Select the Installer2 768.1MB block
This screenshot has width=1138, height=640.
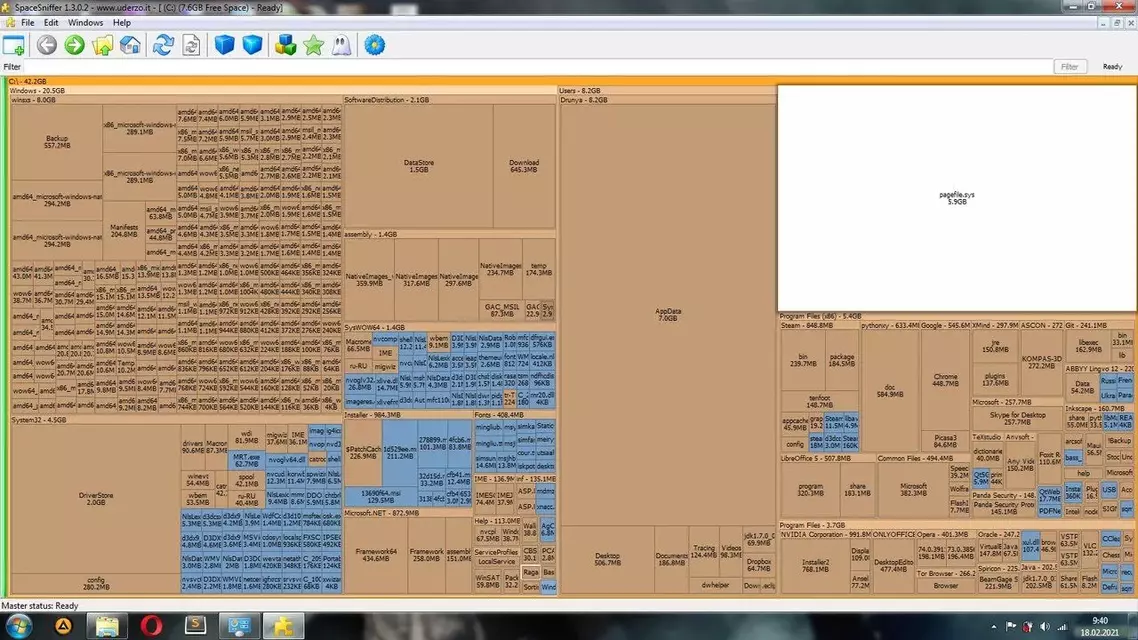[x=815, y=566]
